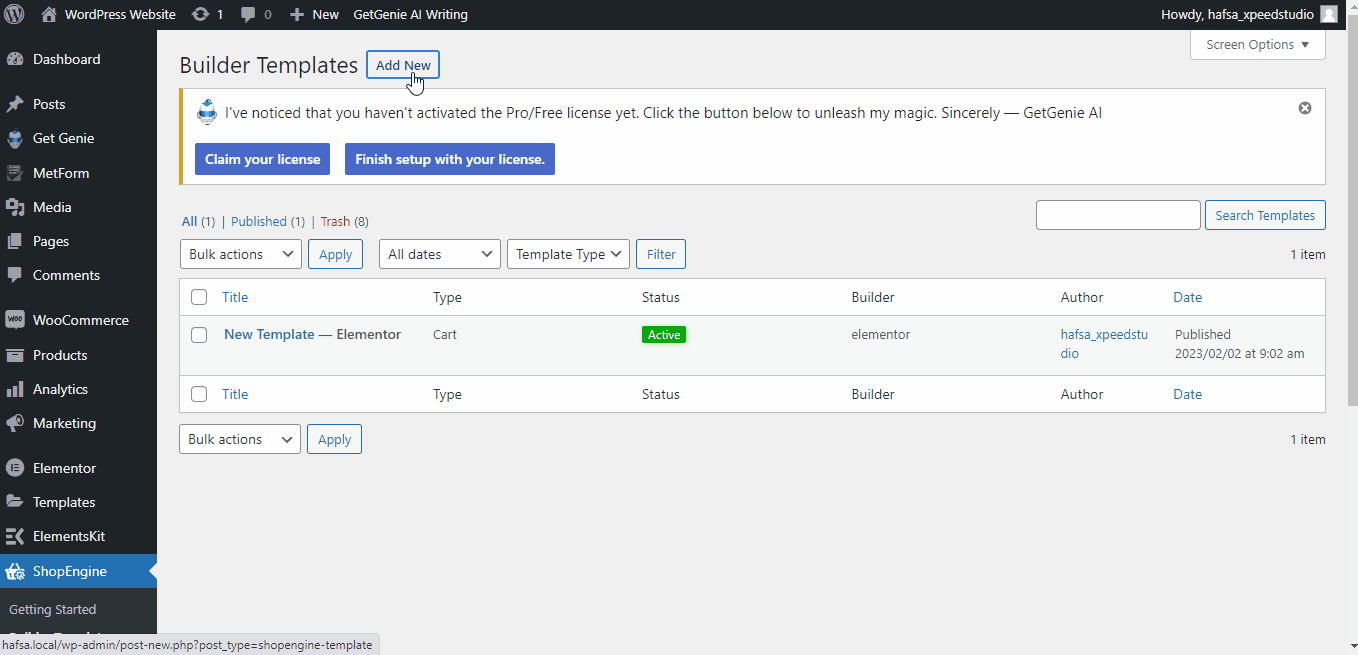Tick the select-all checkbox in table footer
Image resolution: width=1358 pixels, height=655 pixels.
pyautogui.click(x=199, y=394)
